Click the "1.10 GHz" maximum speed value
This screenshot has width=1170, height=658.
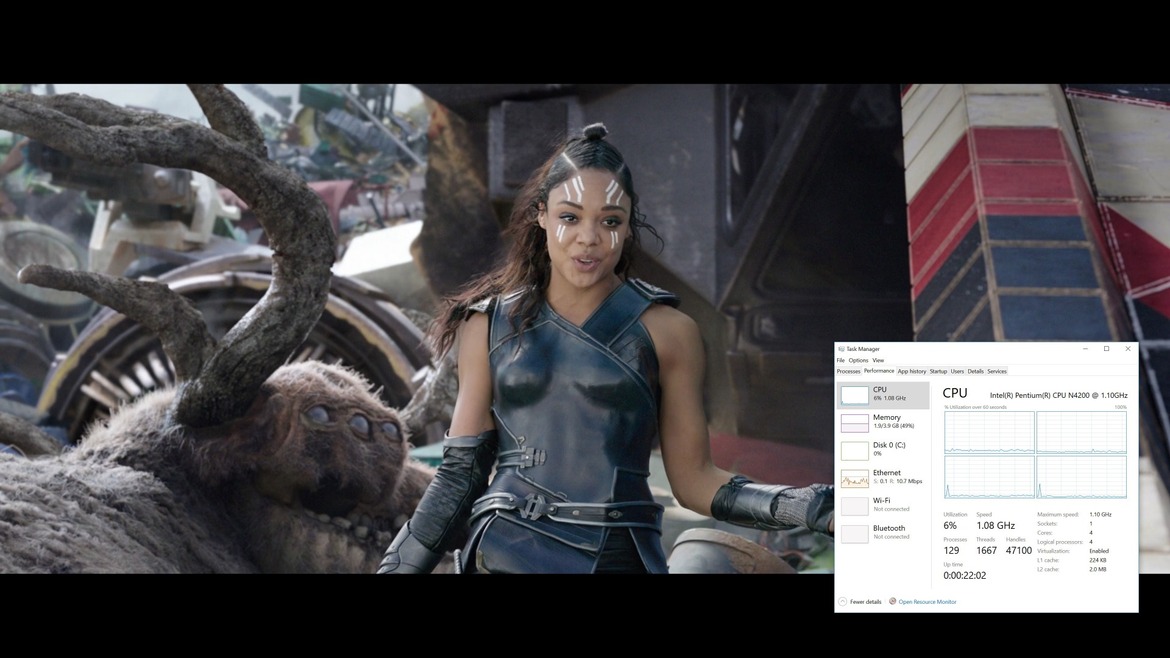coord(1101,515)
